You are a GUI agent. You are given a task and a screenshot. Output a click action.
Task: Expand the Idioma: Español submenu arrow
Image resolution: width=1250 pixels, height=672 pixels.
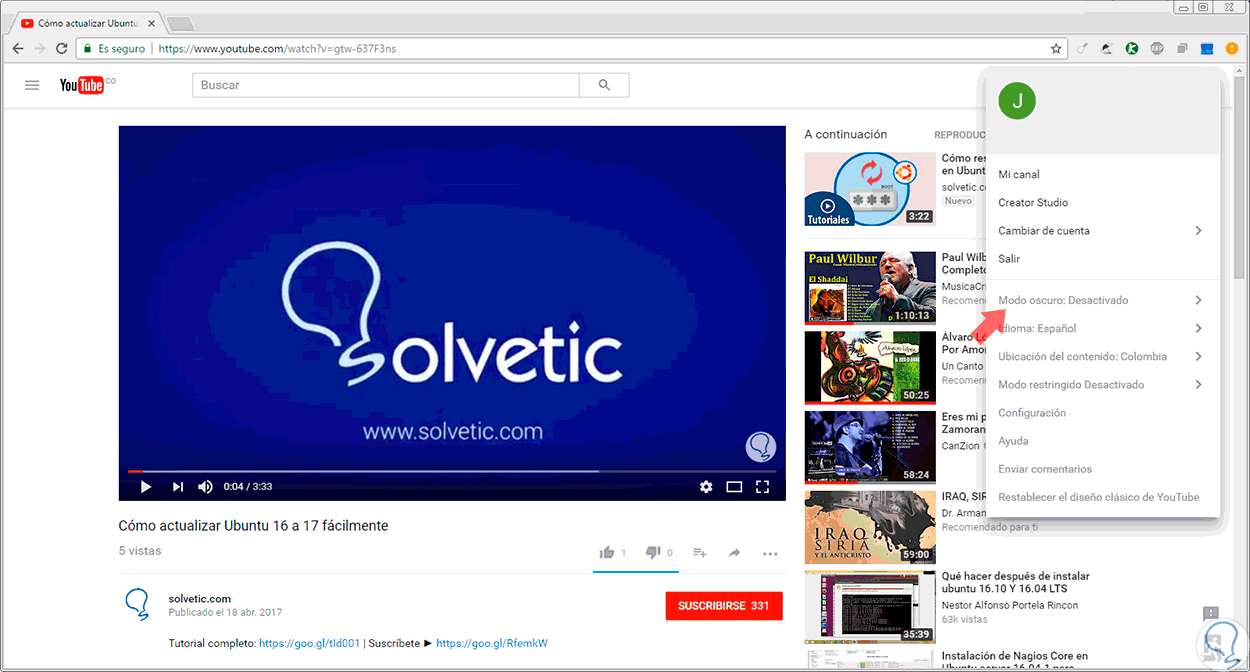(x=1198, y=328)
